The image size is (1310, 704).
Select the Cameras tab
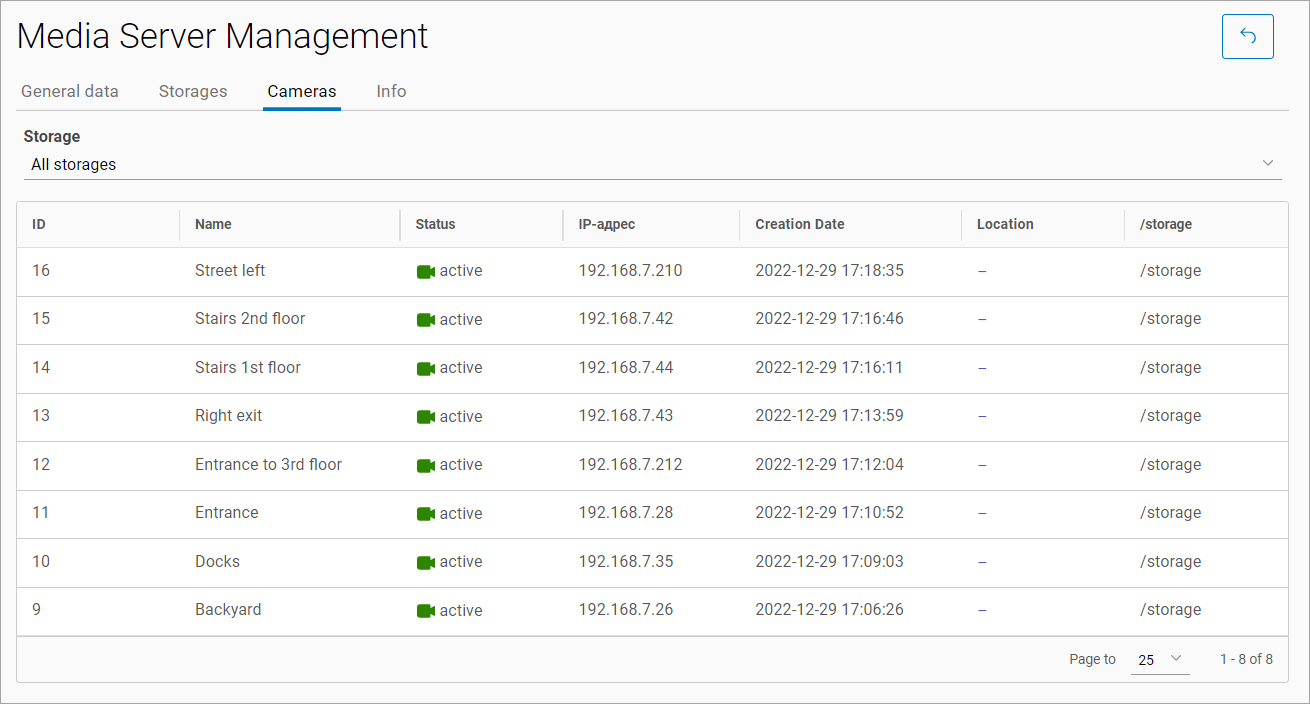pyautogui.click(x=302, y=91)
